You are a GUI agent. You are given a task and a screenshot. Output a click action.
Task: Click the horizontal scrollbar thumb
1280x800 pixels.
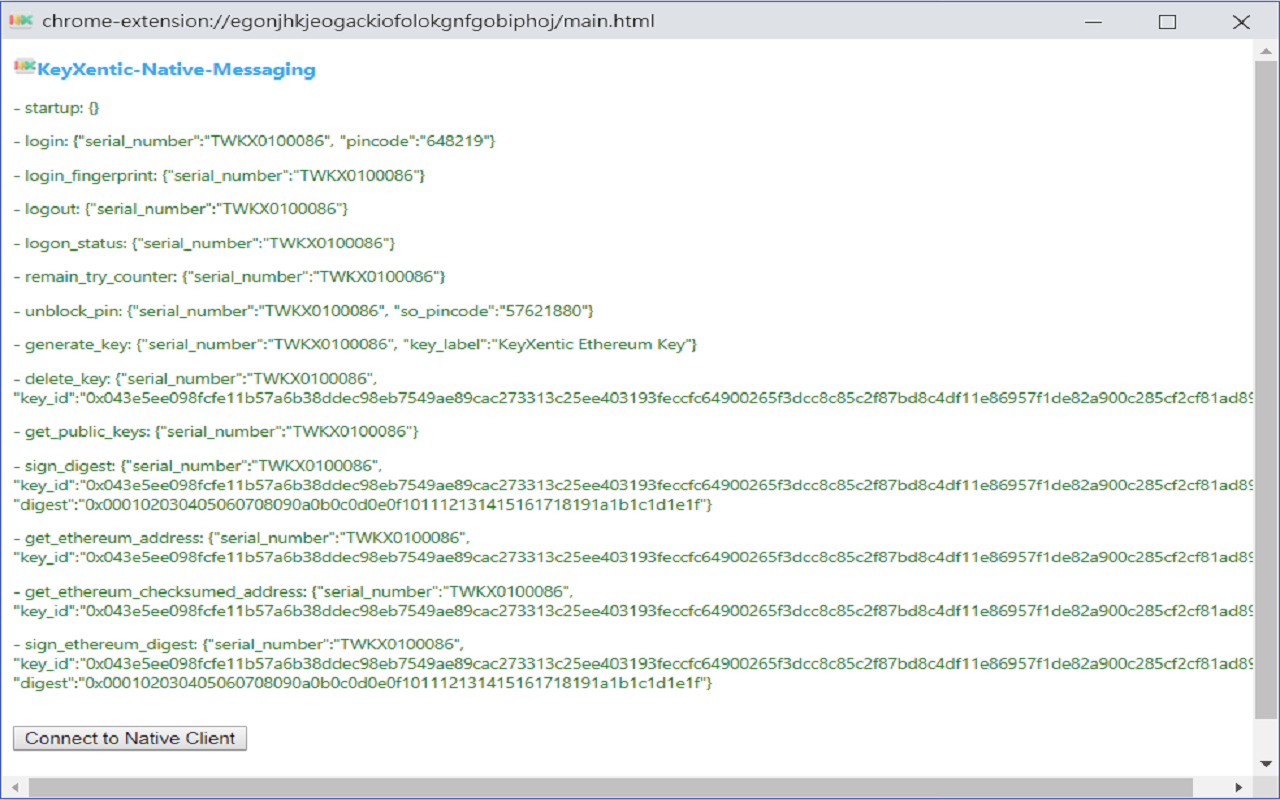[611, 787]
